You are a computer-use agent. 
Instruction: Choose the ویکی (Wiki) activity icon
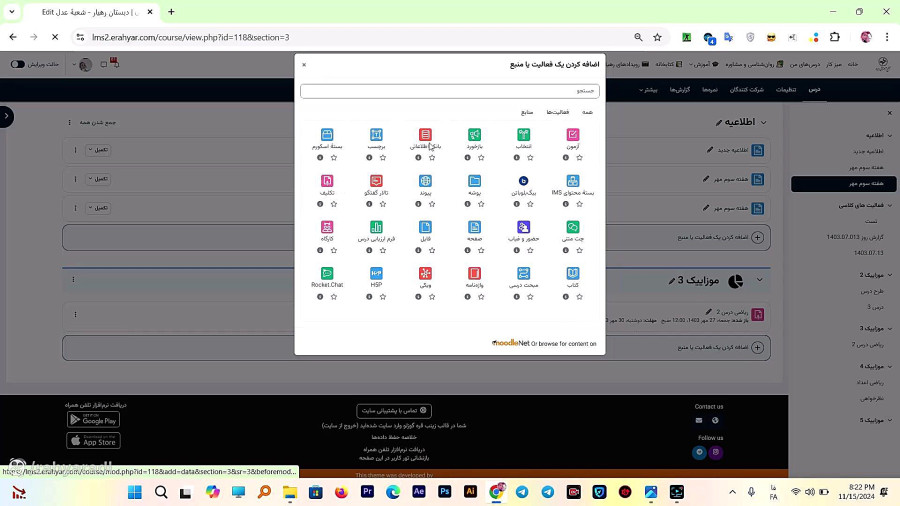[425, 274]
